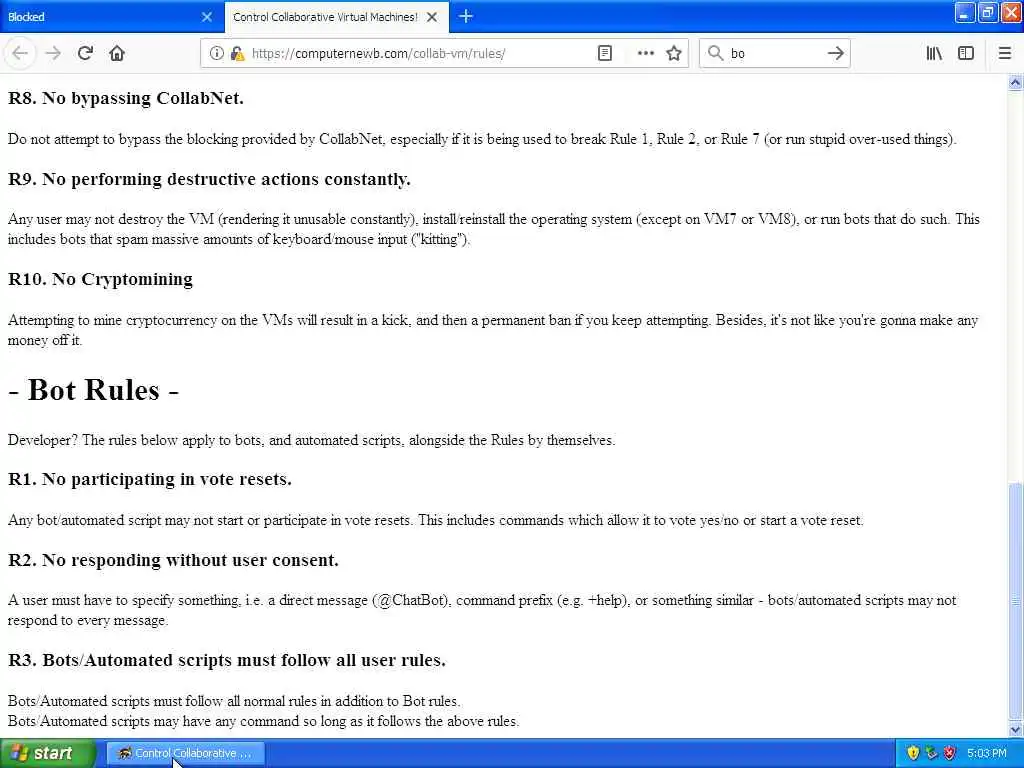Click the yellow shield tray icon
Viewport: 1024px width, 768px height.
pyautogui.click(x=913, y=753)
